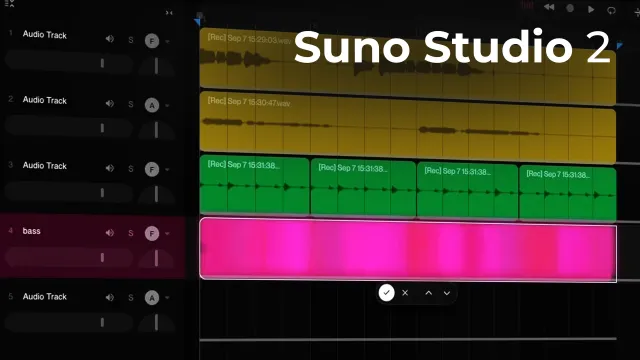
Task: Open the dropdown arrow on Audio Track 2
Action: coord(167,106)
